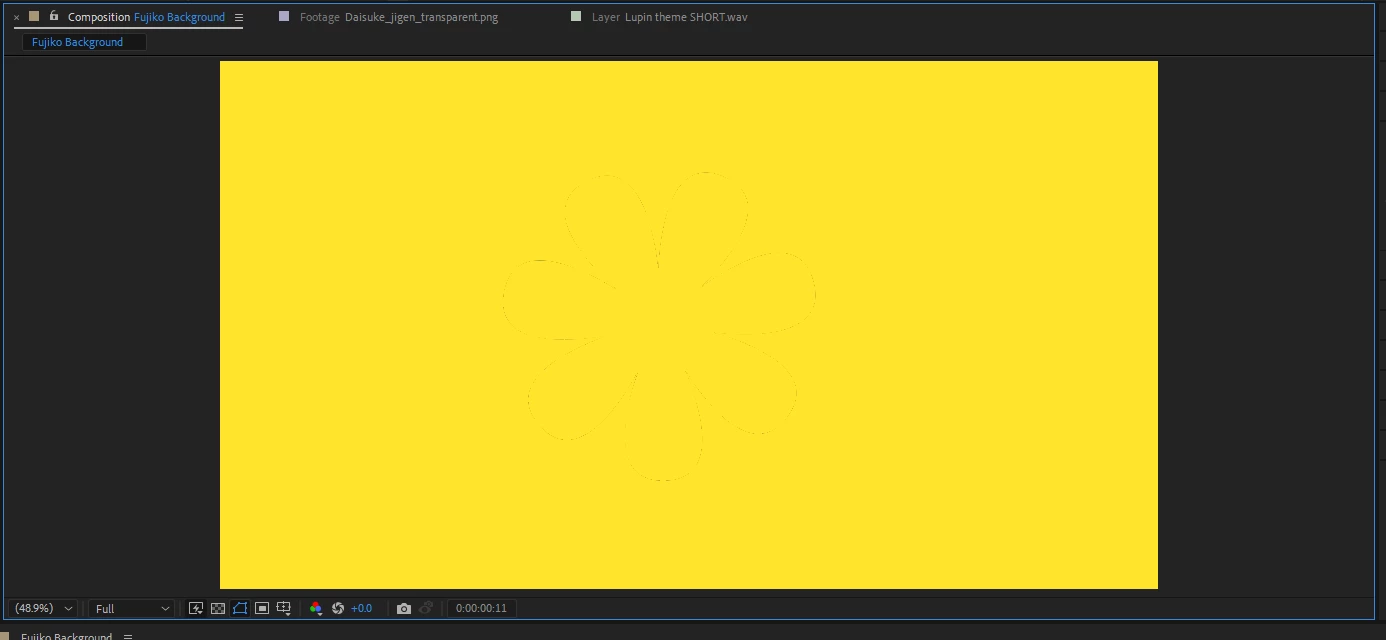Click the Reset Exposure icon
The height and width of the screenshot is (640, 1386).
point(338,608)
